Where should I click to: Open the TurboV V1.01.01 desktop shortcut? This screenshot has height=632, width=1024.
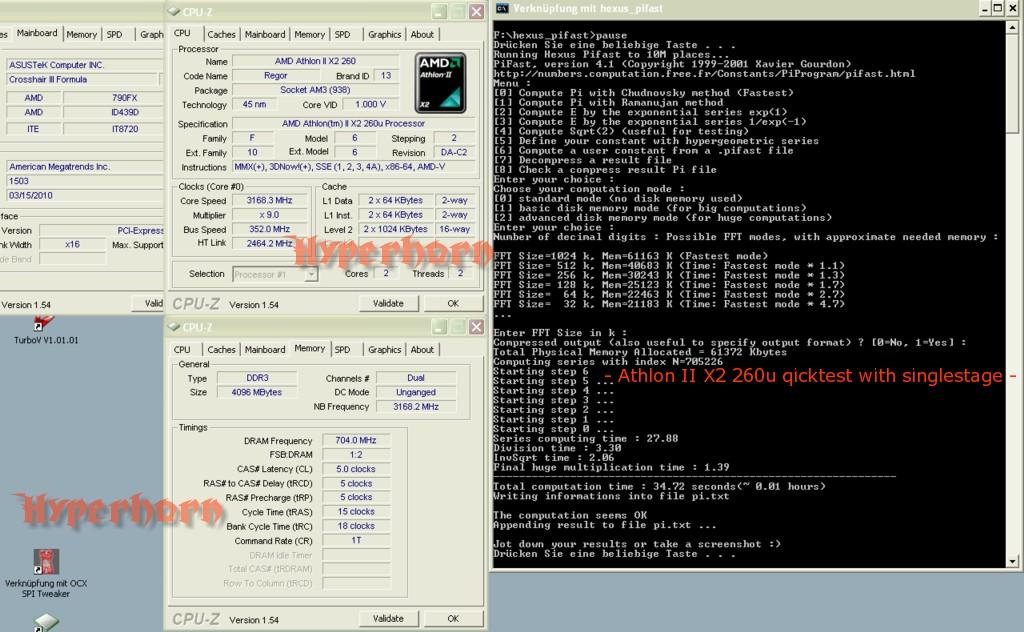point(45,330)
